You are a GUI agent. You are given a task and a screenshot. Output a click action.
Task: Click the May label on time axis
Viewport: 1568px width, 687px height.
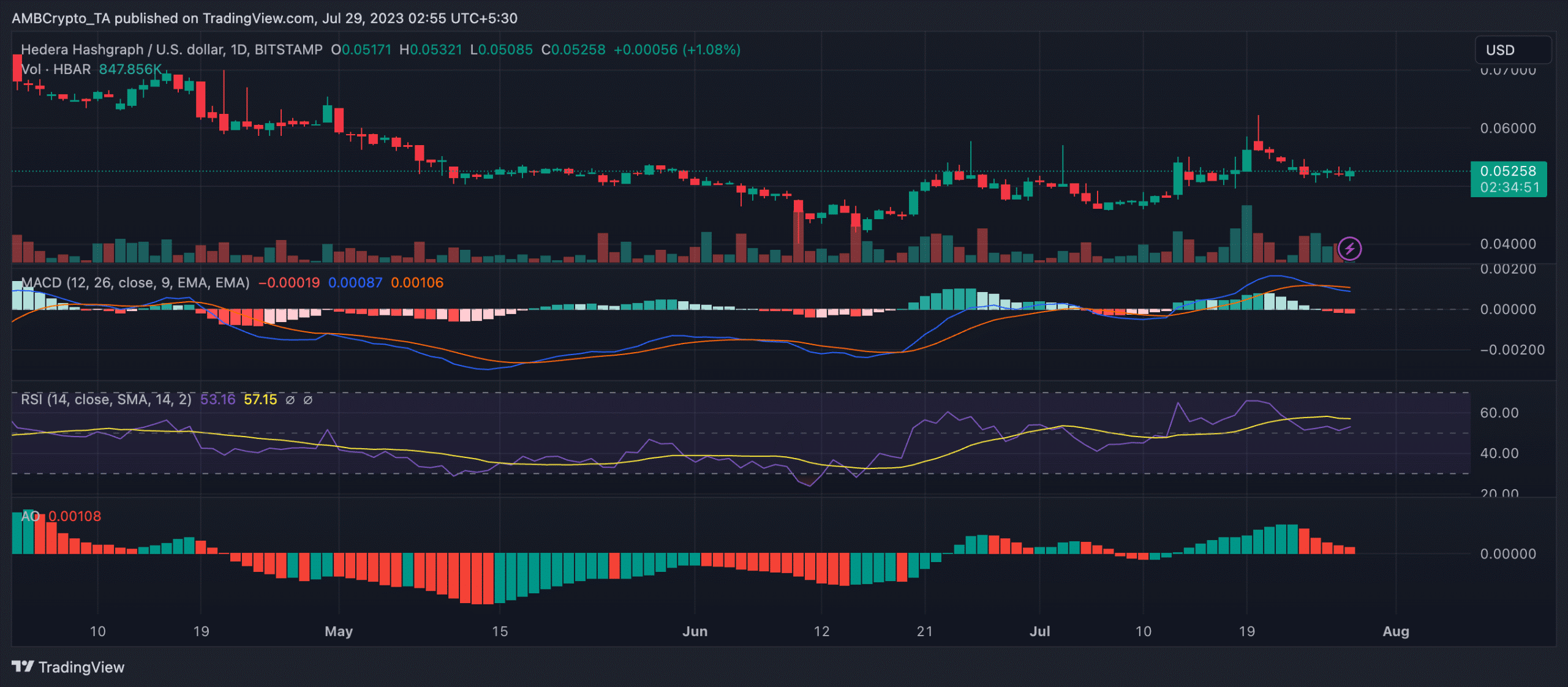coord(339,631)
